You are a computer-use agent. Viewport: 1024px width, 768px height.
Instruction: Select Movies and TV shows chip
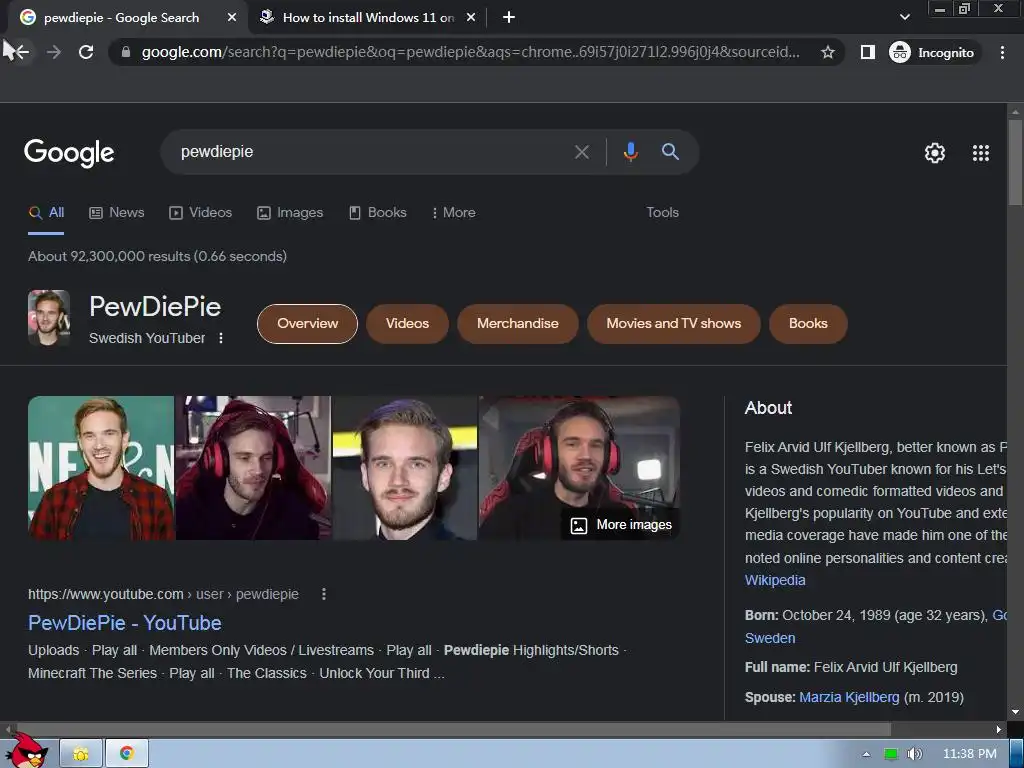click(673, 323)
